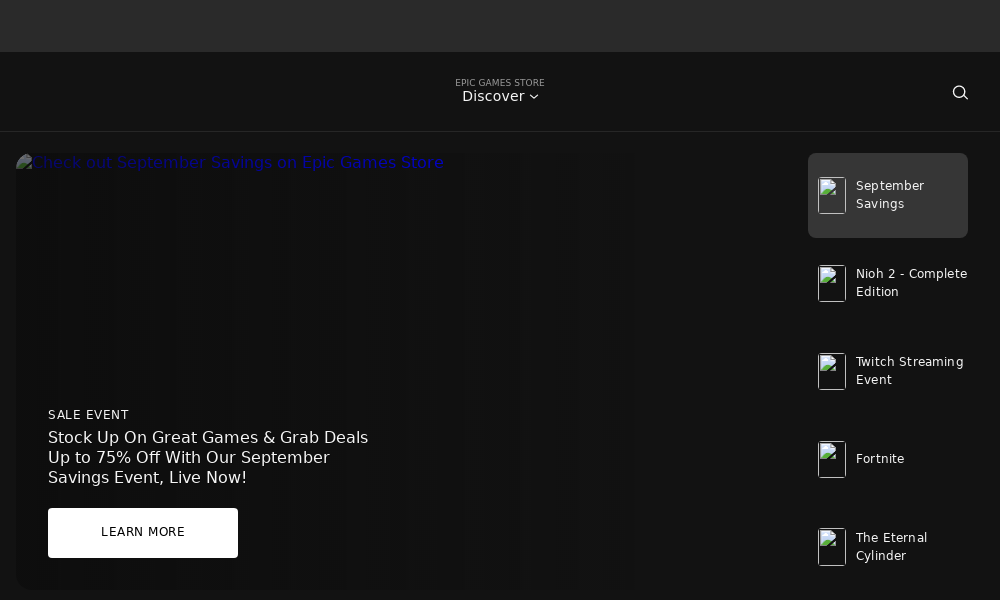This screenshot has width=1000, height=600.
Task: Click the Sale Event heading text
Action: pyautogui.click(x=88, y=415)
